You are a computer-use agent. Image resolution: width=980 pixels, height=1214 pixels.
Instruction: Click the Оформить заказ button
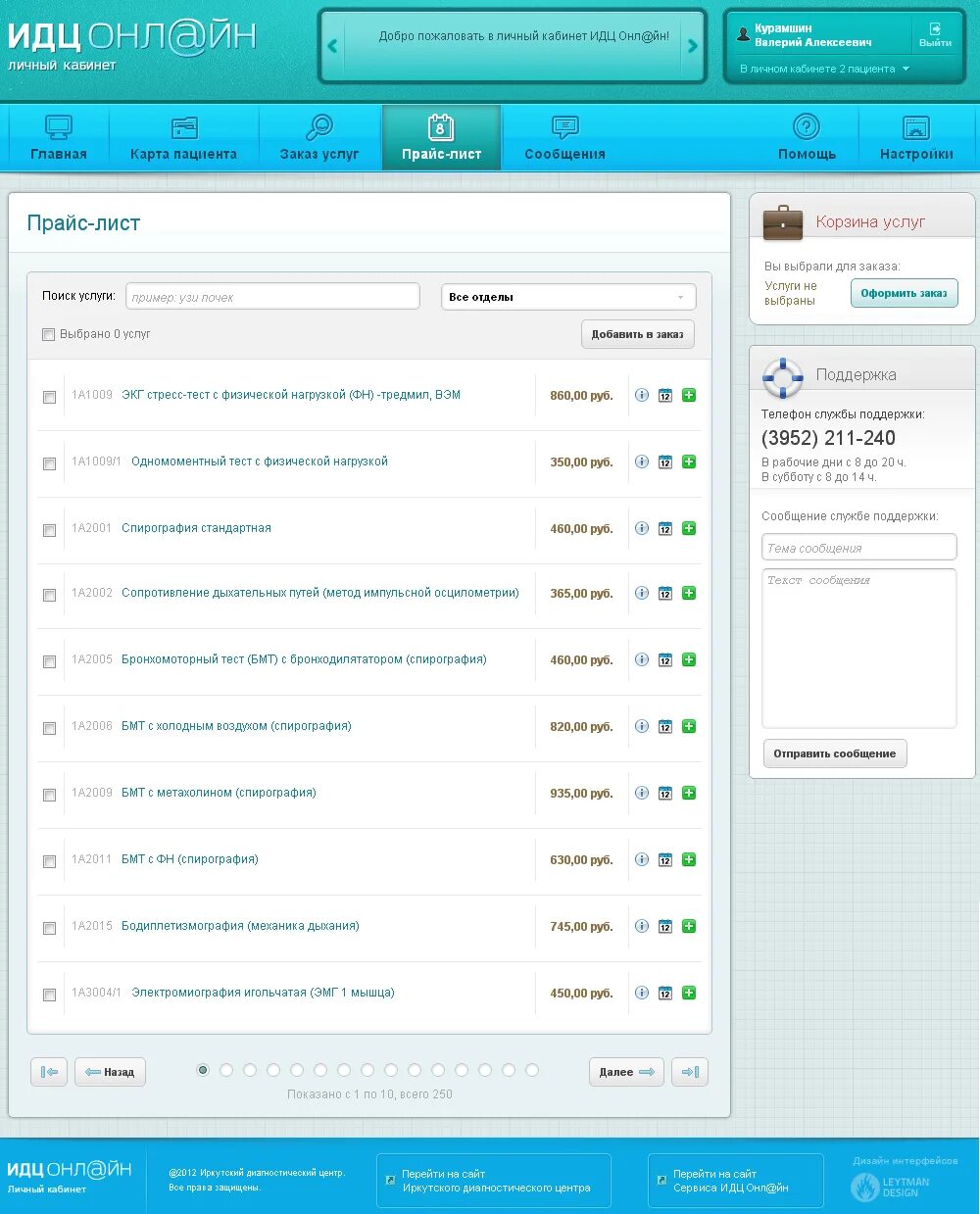tap(904, 293)
